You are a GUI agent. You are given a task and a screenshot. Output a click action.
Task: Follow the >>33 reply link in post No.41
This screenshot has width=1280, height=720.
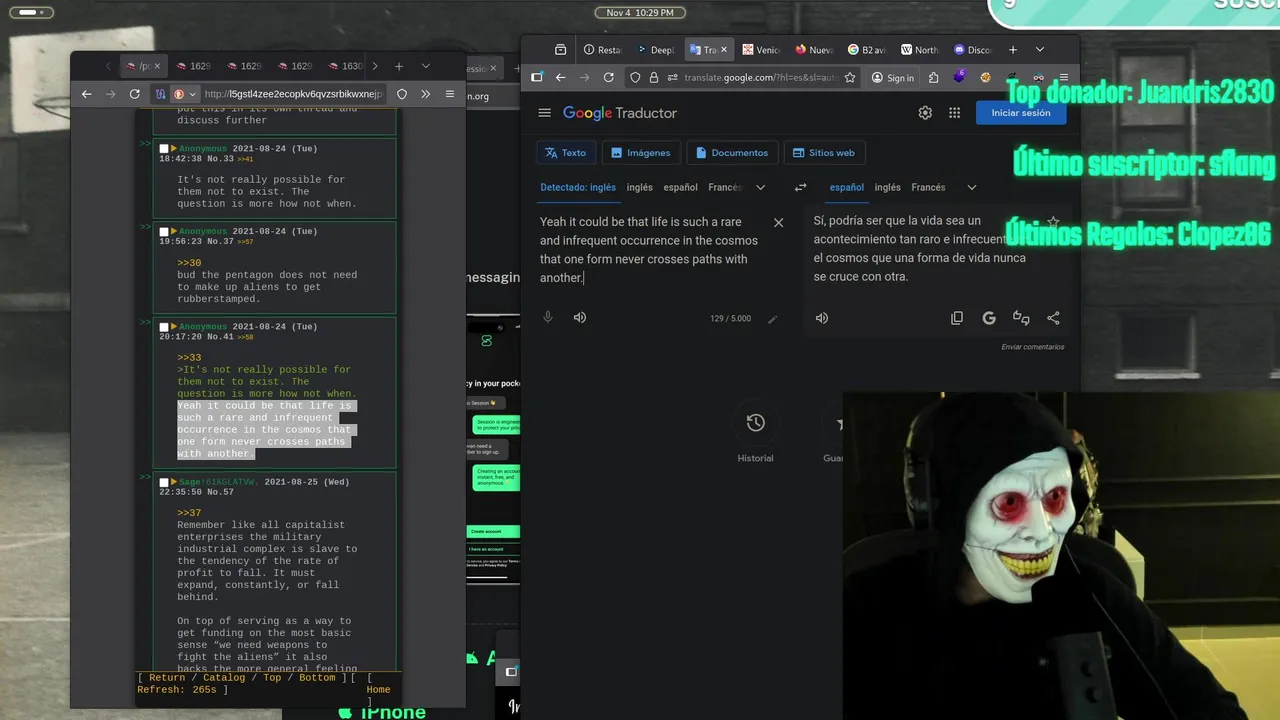coord(189,357)
